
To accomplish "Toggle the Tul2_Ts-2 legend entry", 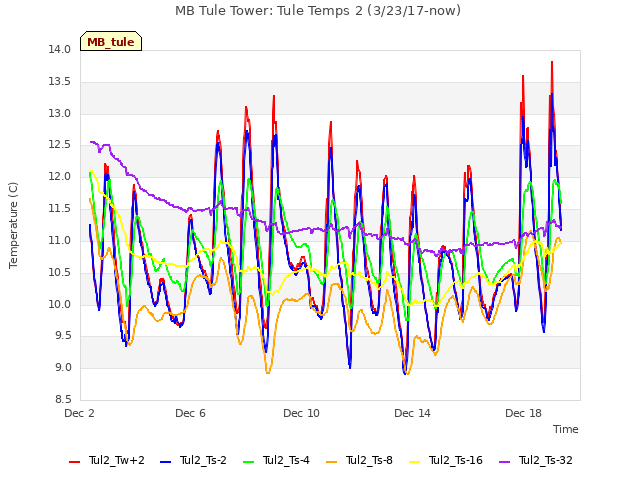I will 193,461.
